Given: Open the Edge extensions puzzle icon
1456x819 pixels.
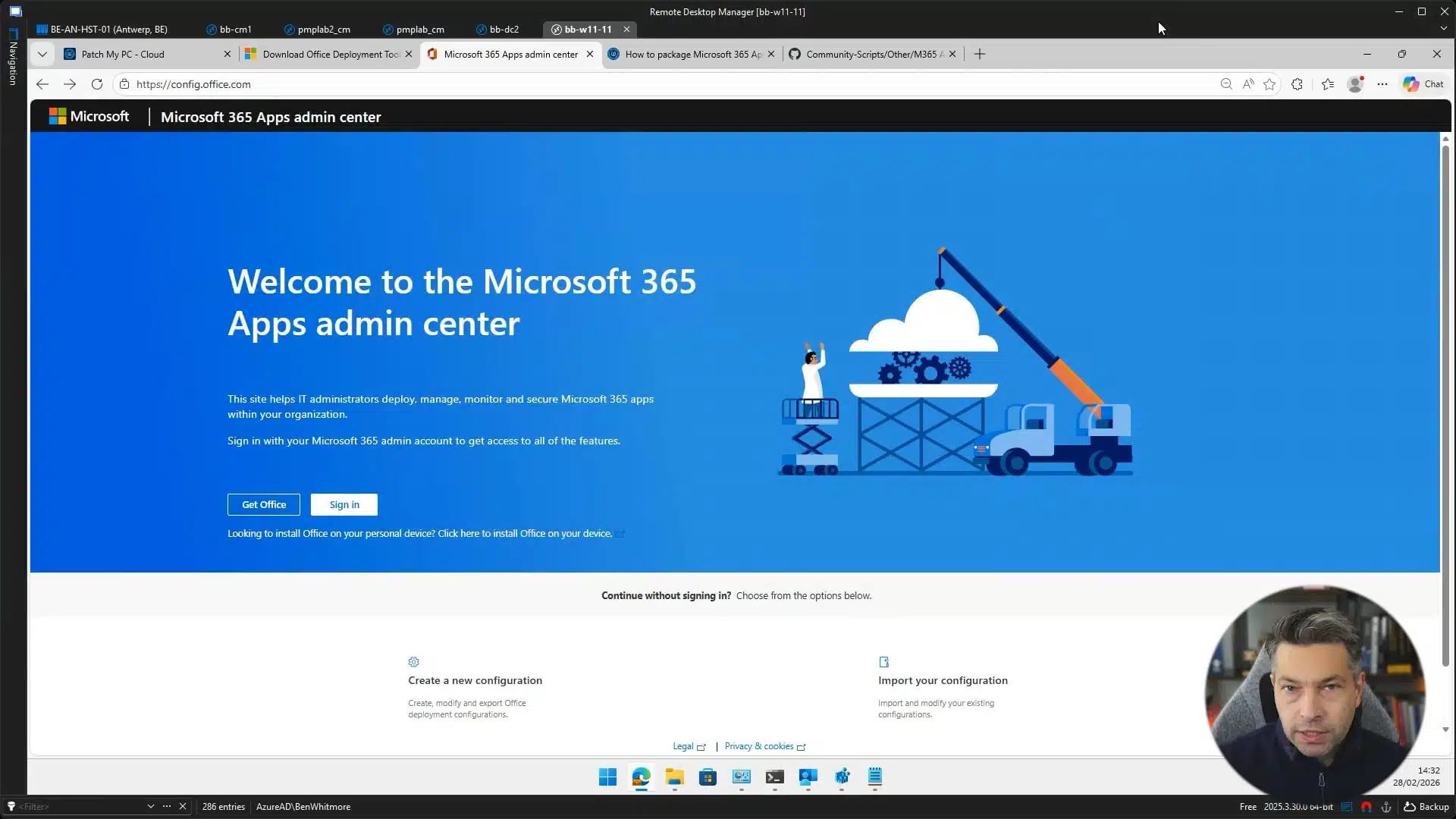Looking at the screenshot, I should 1297,84.
